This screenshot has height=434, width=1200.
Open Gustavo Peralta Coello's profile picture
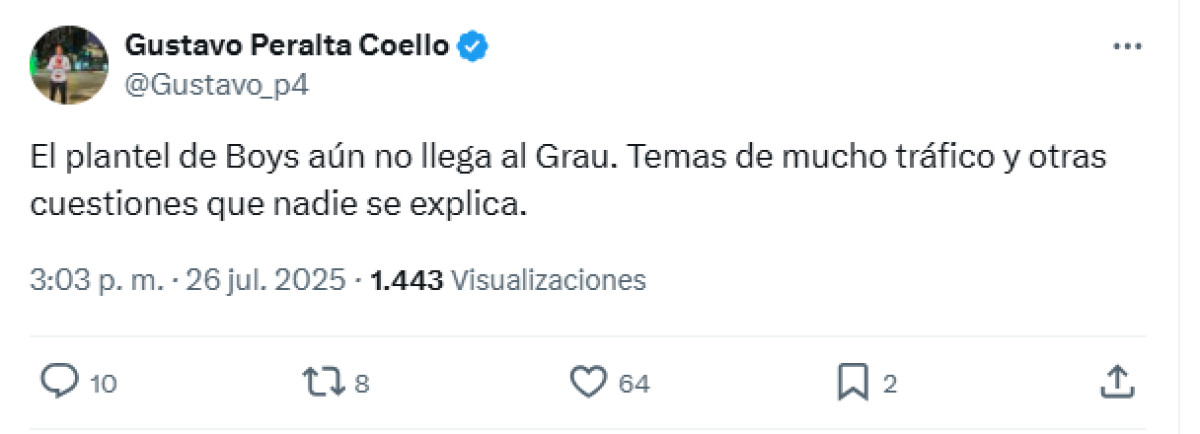[69, 65]
